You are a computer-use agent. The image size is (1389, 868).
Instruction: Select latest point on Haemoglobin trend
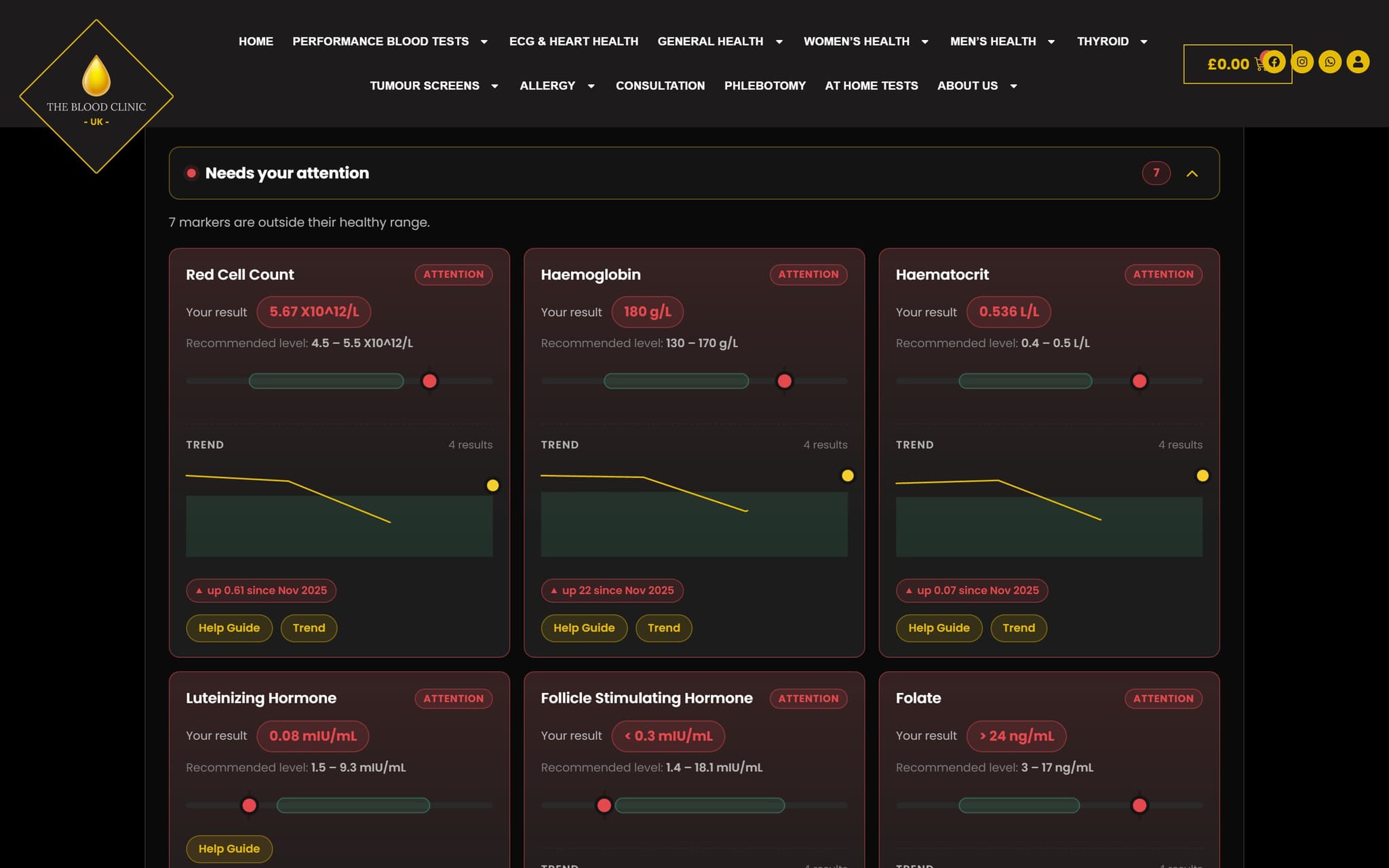[848, 476]
